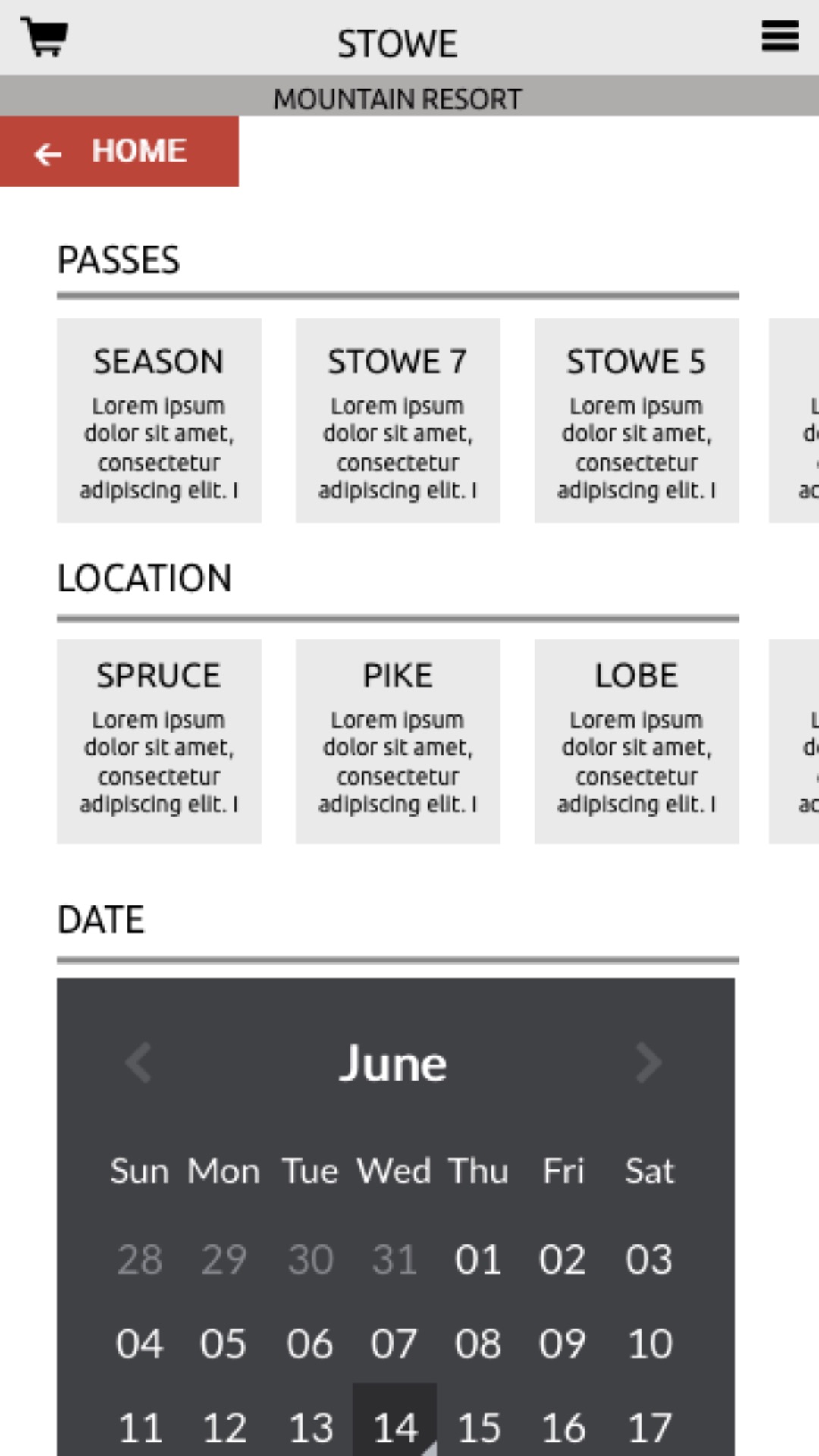Select June 17 on calendar

(650, 1427)
